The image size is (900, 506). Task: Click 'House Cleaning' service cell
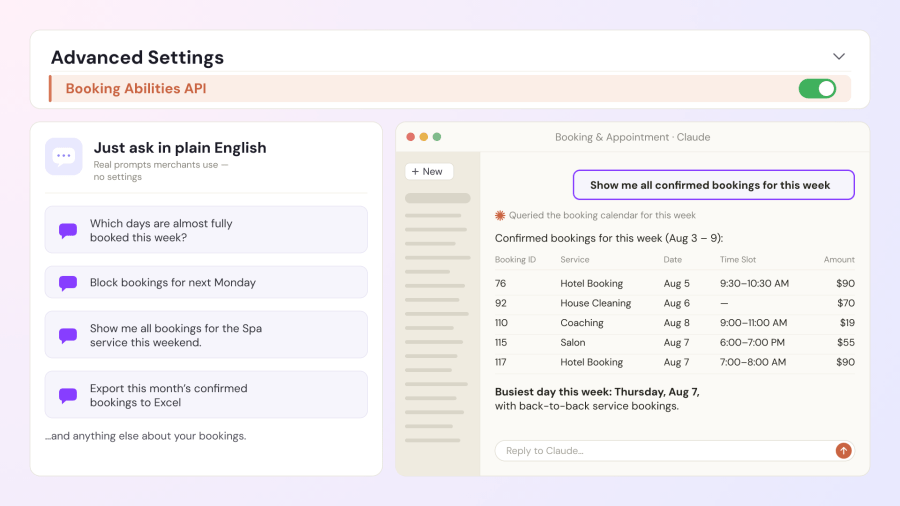pyautogui.click(x=595, y=303)
